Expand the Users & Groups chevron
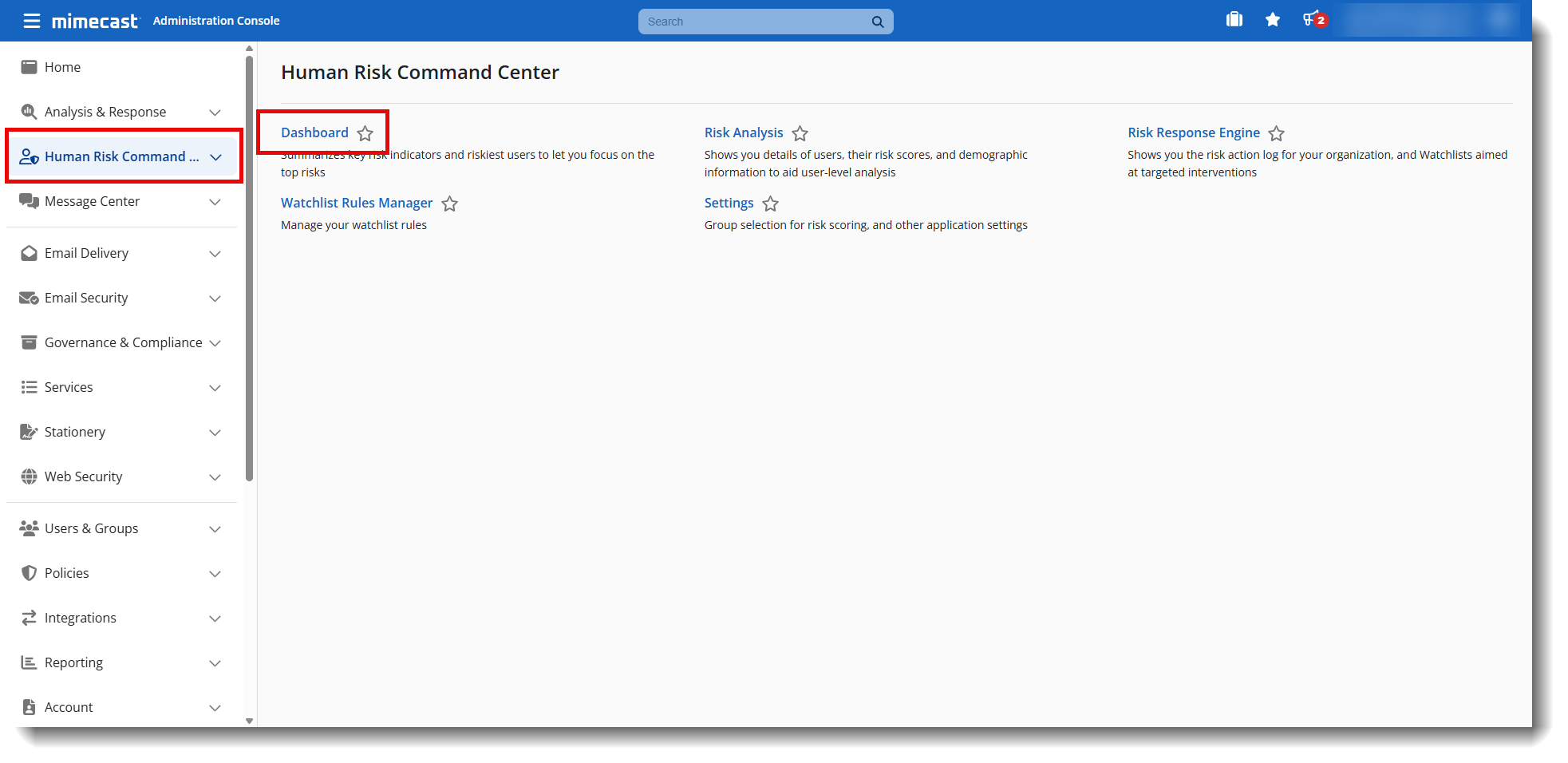Viewport: 1568px width, 763px height. tap(215, 529)
